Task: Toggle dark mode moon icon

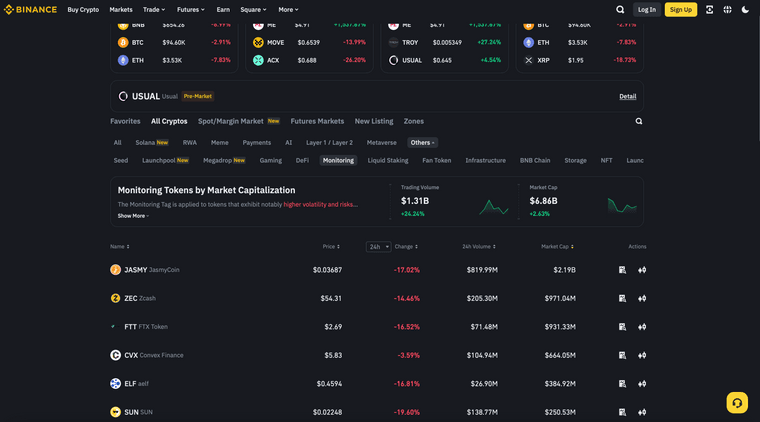Action: pyautogui.click(x=745, y=10)
